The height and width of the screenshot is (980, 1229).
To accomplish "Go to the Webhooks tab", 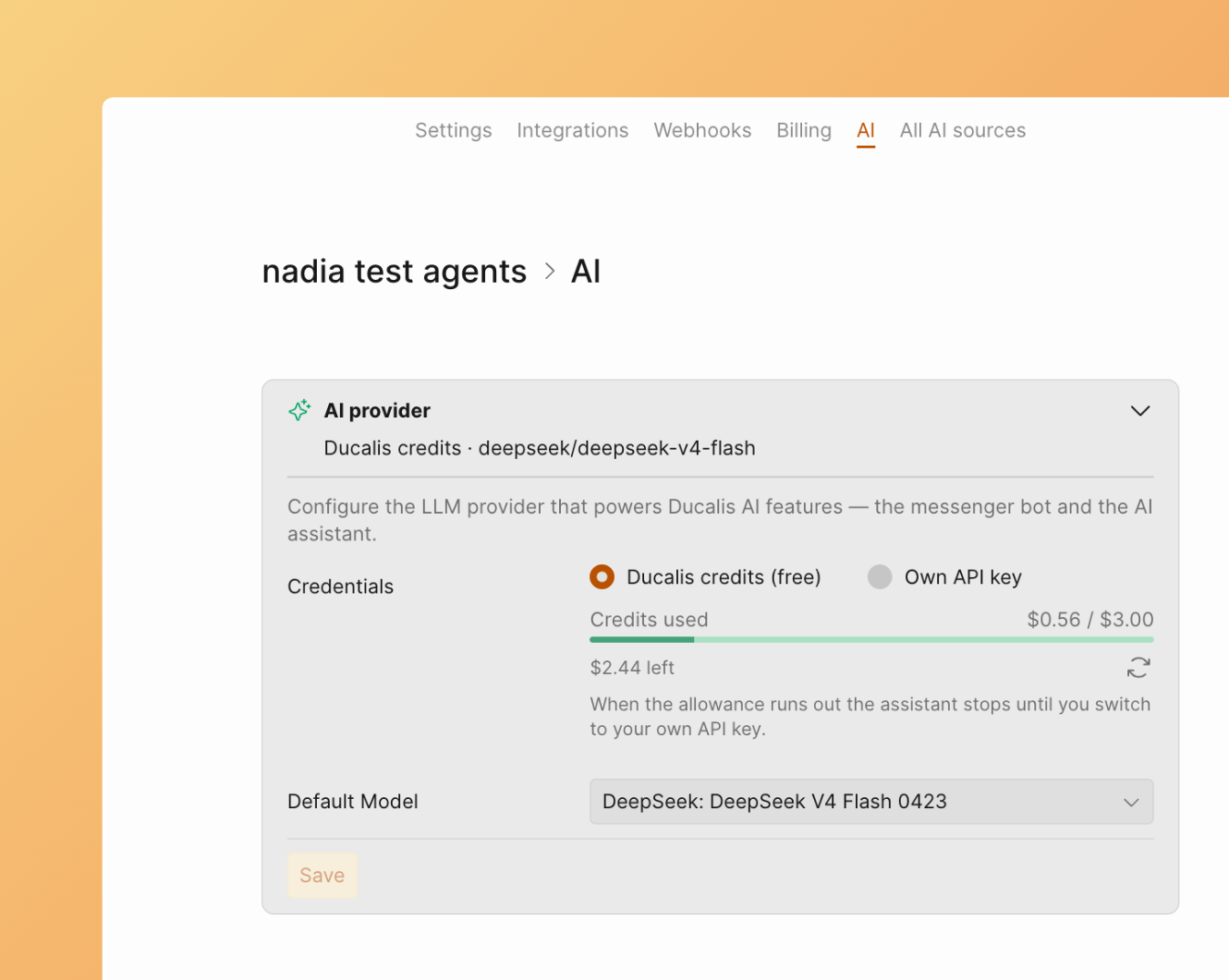I will [702, 130].
